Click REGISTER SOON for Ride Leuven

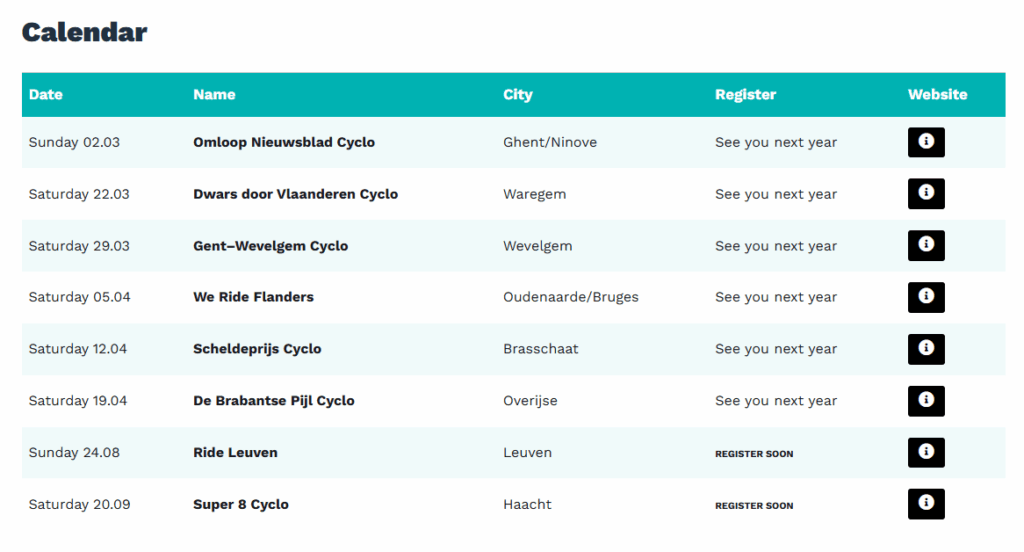pos(754,453)
